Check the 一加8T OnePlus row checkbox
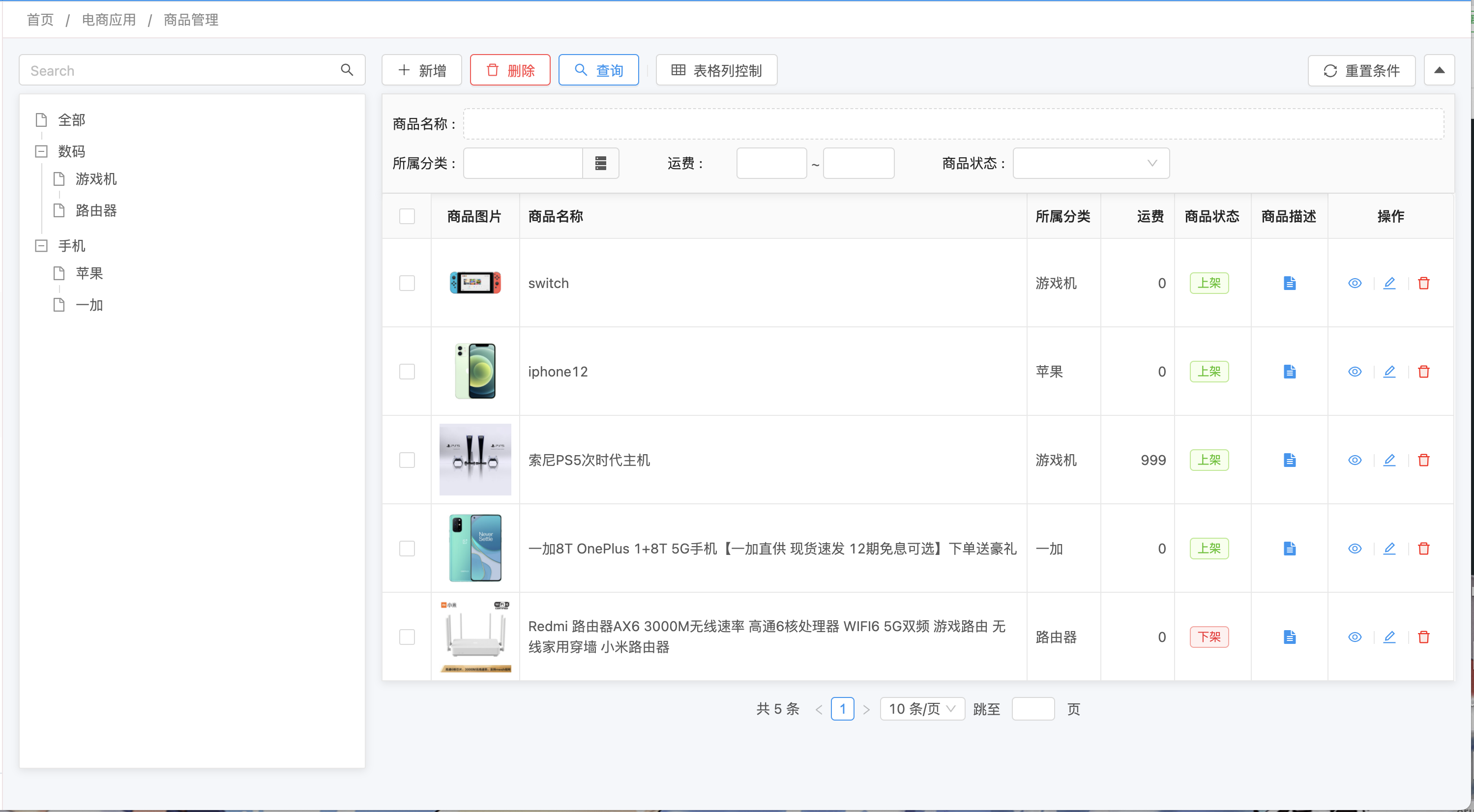 (407, 549)
